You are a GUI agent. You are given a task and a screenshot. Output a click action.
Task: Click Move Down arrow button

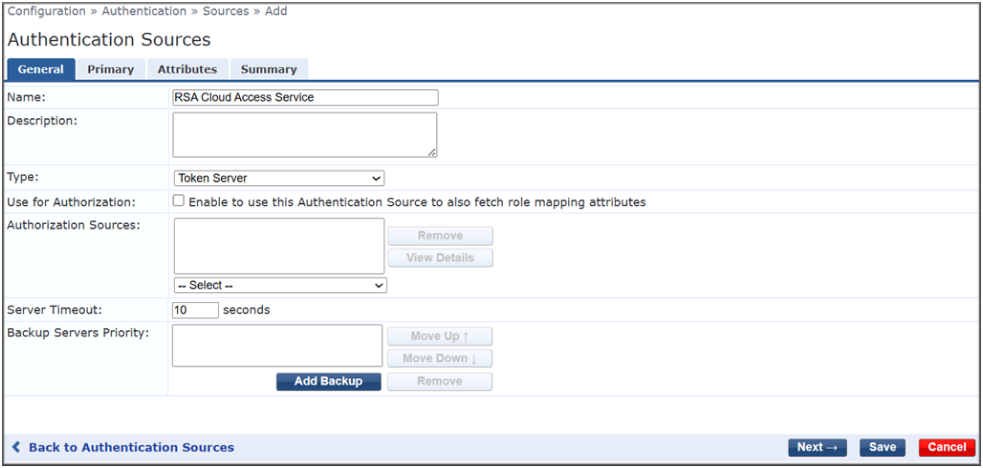(439, 358)
